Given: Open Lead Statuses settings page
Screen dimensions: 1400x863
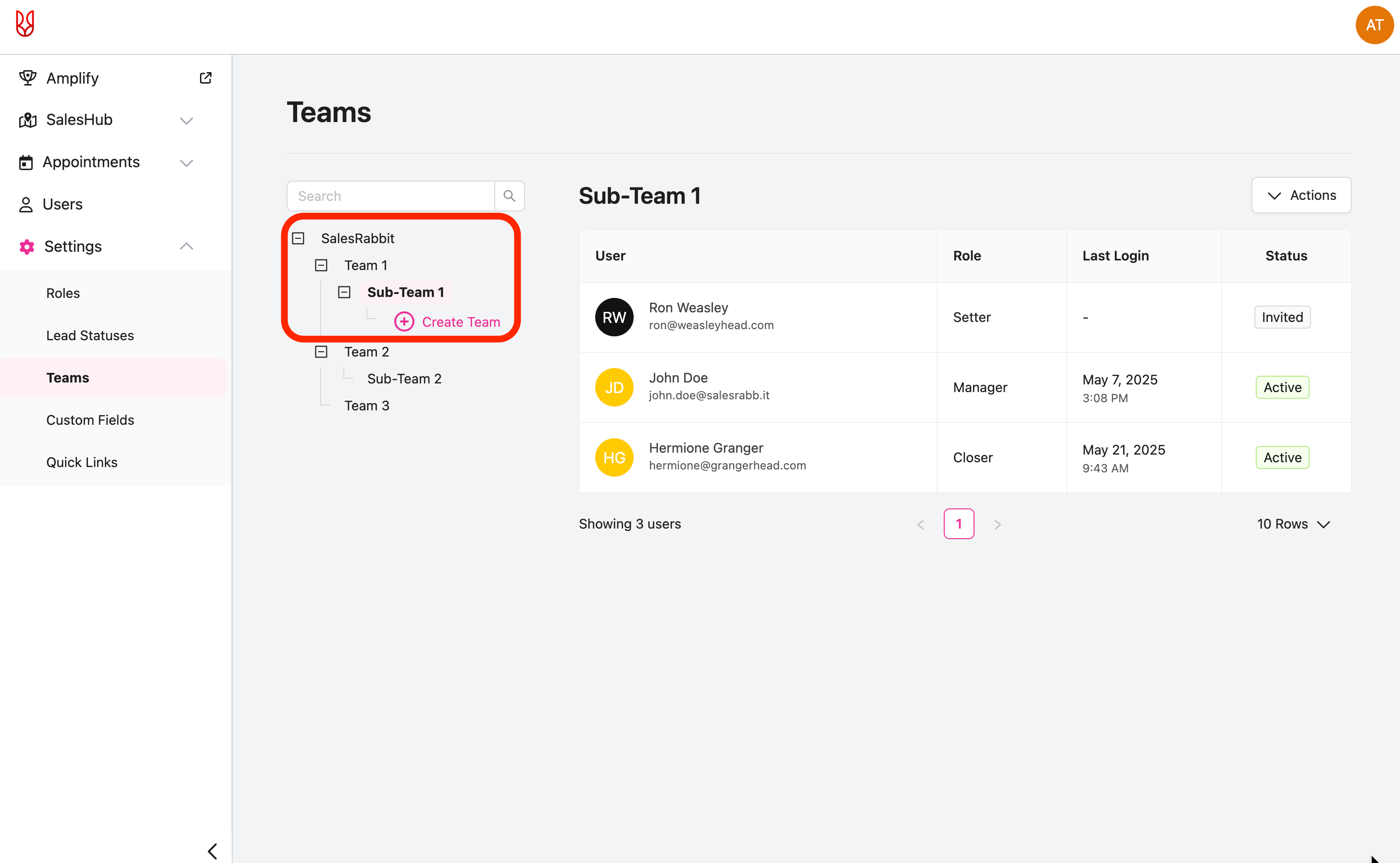Looking at the screenshot, I should coord(90,335).
